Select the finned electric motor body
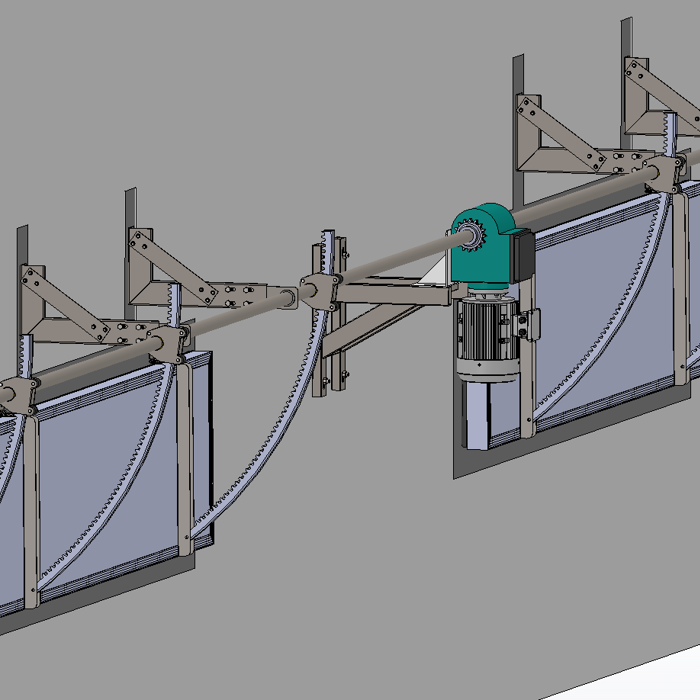Image resolution: width=700 pixels, height=700 pixels. pyautogui.click(x=487, y=330)
